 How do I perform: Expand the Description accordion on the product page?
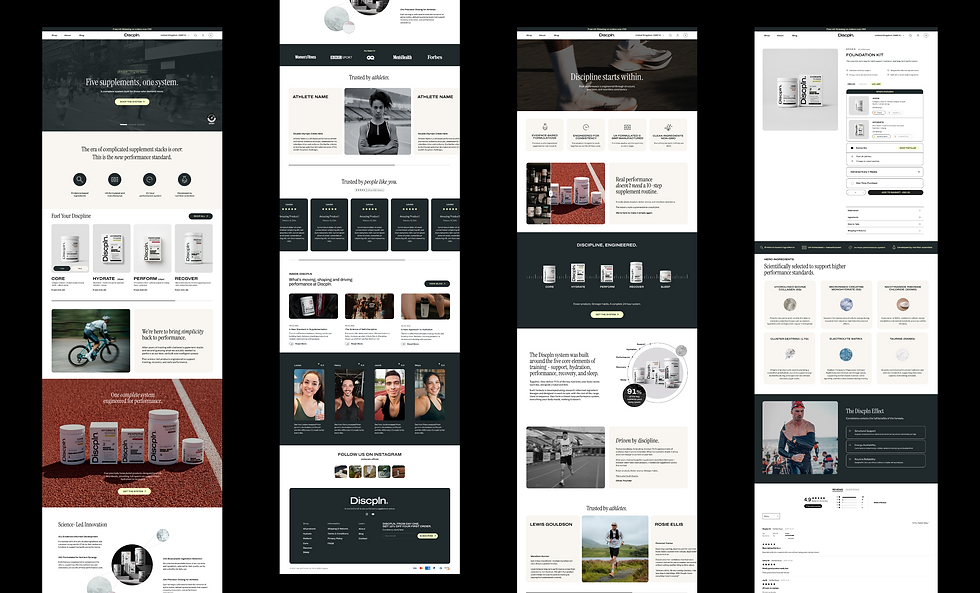tap(884, 211)
